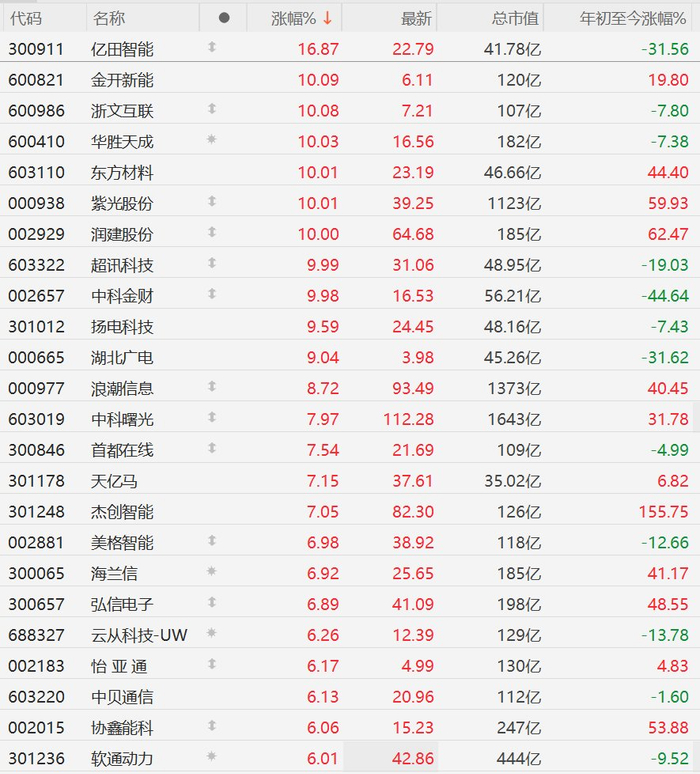
Task: Click the marker icon in the 怡亚通 row
Action: point(212,664)
